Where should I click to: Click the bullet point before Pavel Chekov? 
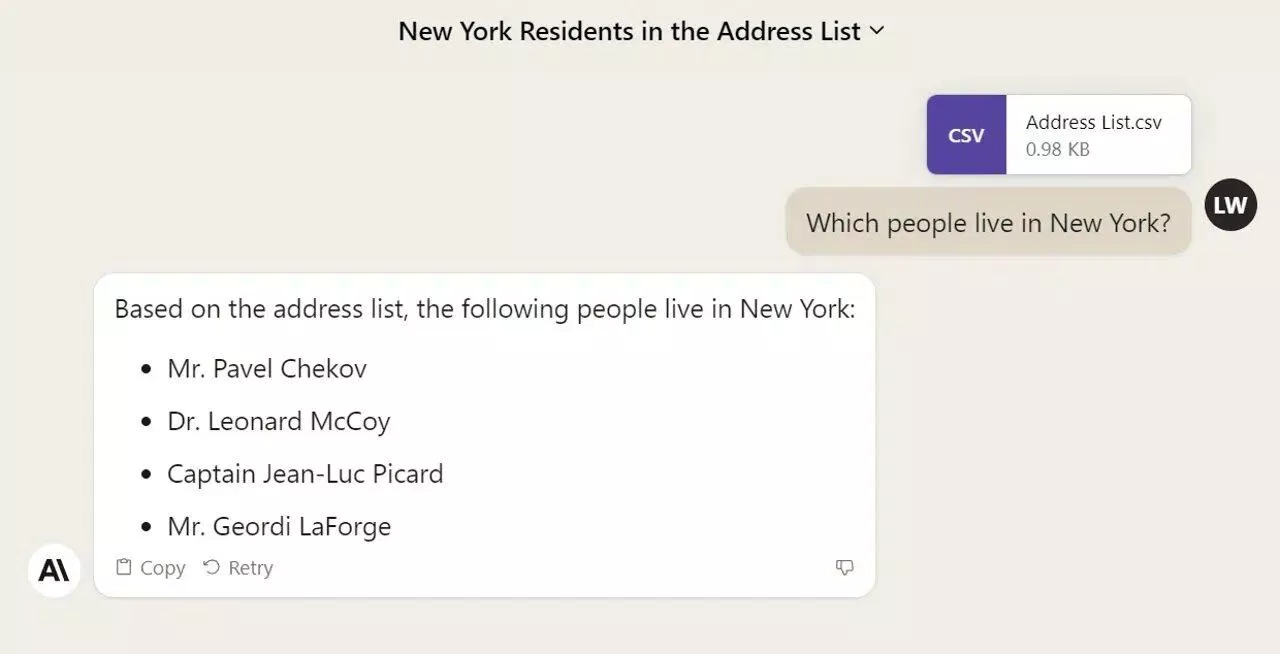[147, 370]
